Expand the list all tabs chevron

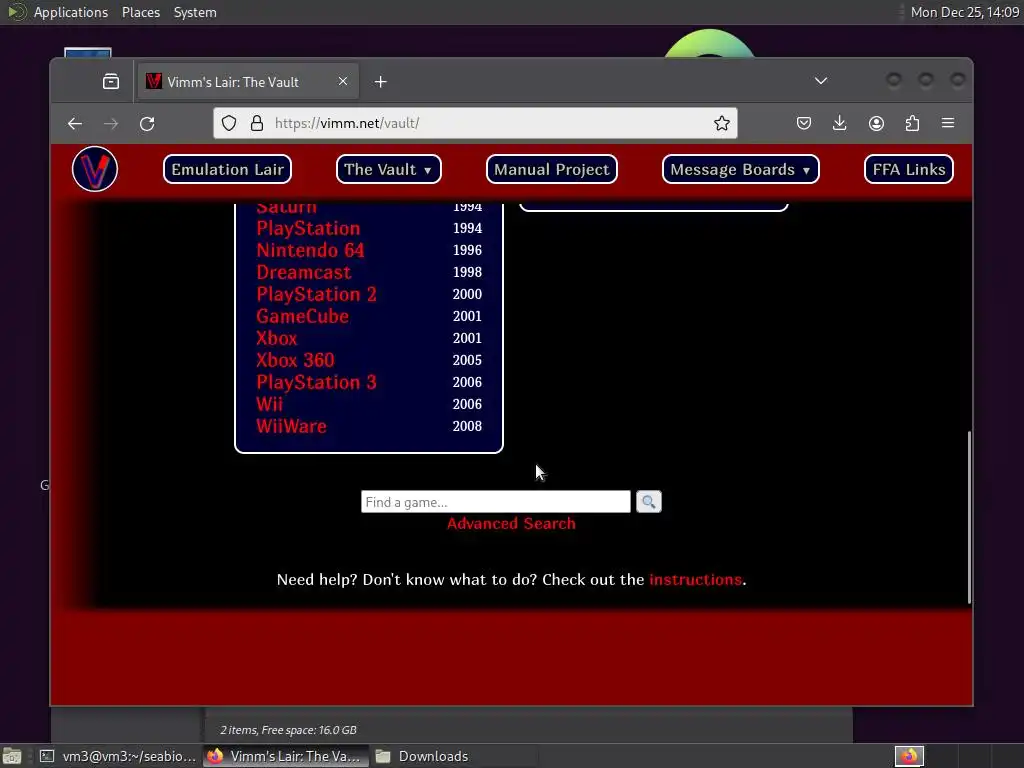pos(821,81)
